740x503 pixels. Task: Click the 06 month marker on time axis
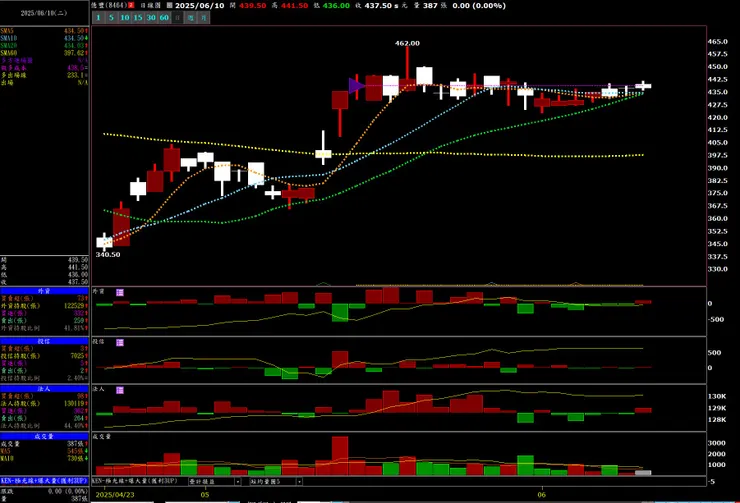pyautogui.click(x=542, y=495)
